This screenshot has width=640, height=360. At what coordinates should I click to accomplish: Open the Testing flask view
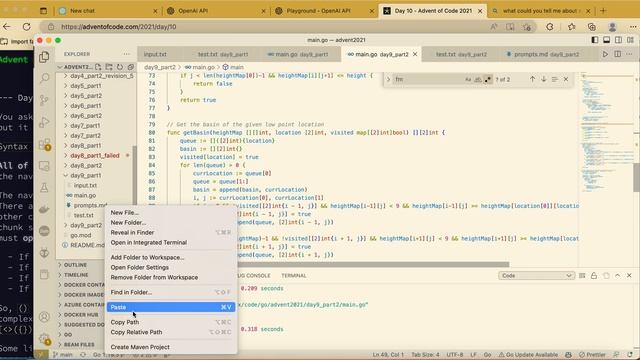point(44,188)
